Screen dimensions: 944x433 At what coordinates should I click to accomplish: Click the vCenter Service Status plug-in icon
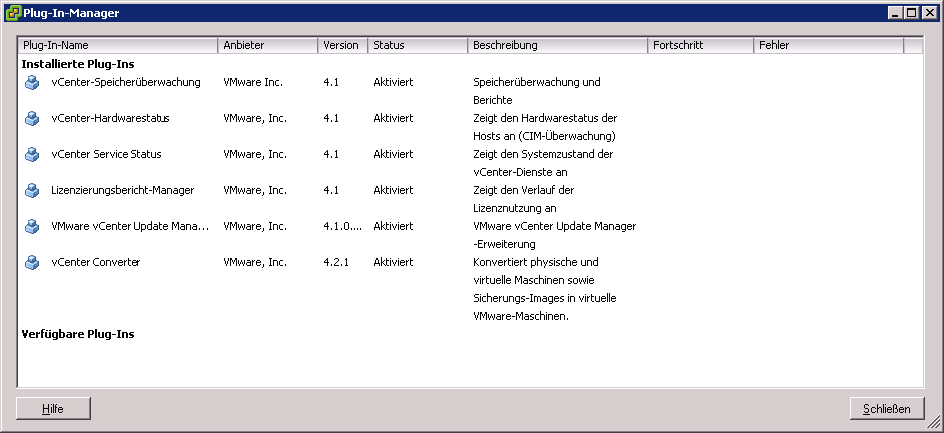31,154
